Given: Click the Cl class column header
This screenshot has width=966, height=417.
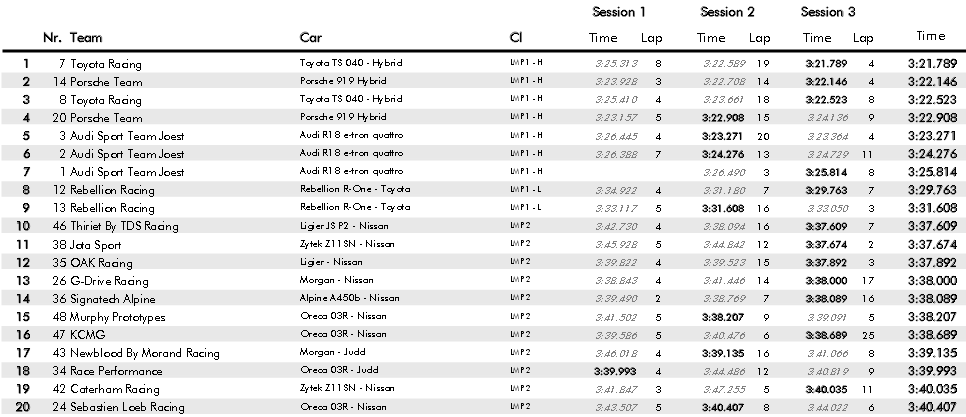Looking at the screenshot, I should 516,38.
